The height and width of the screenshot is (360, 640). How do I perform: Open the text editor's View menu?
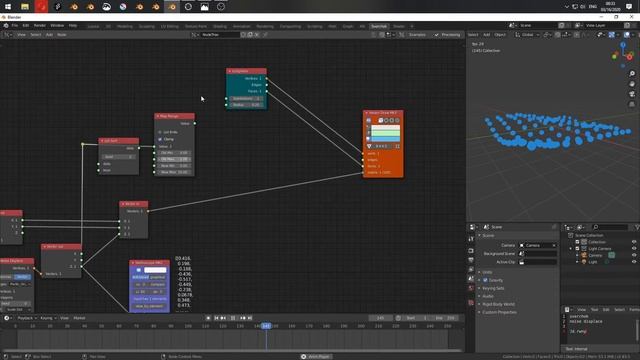click(581, 309)
